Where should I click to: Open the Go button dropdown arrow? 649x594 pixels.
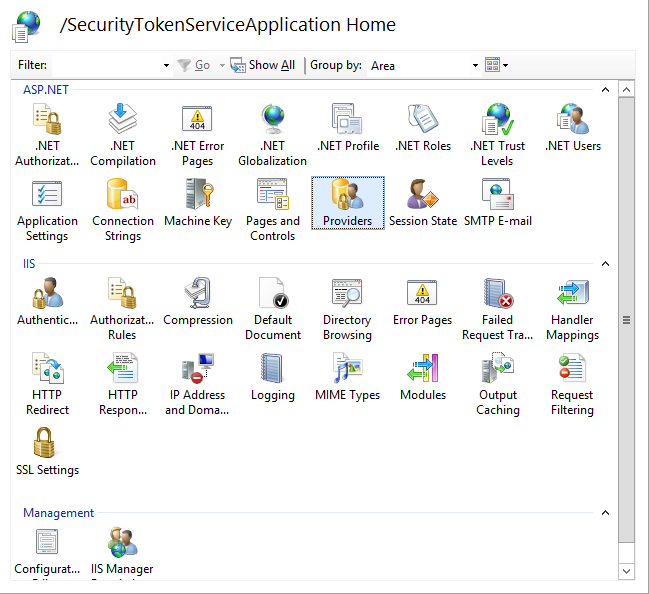coord(222,65)
